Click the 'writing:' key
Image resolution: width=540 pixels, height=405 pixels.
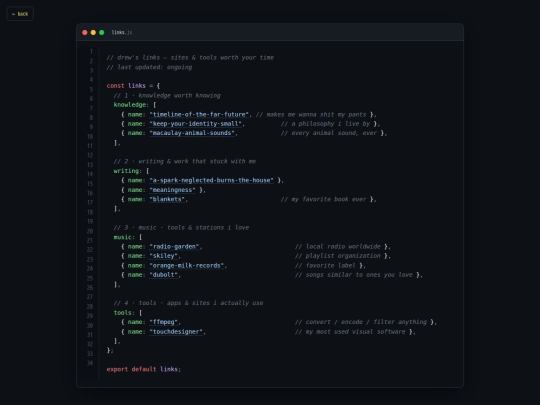point(128,171)
